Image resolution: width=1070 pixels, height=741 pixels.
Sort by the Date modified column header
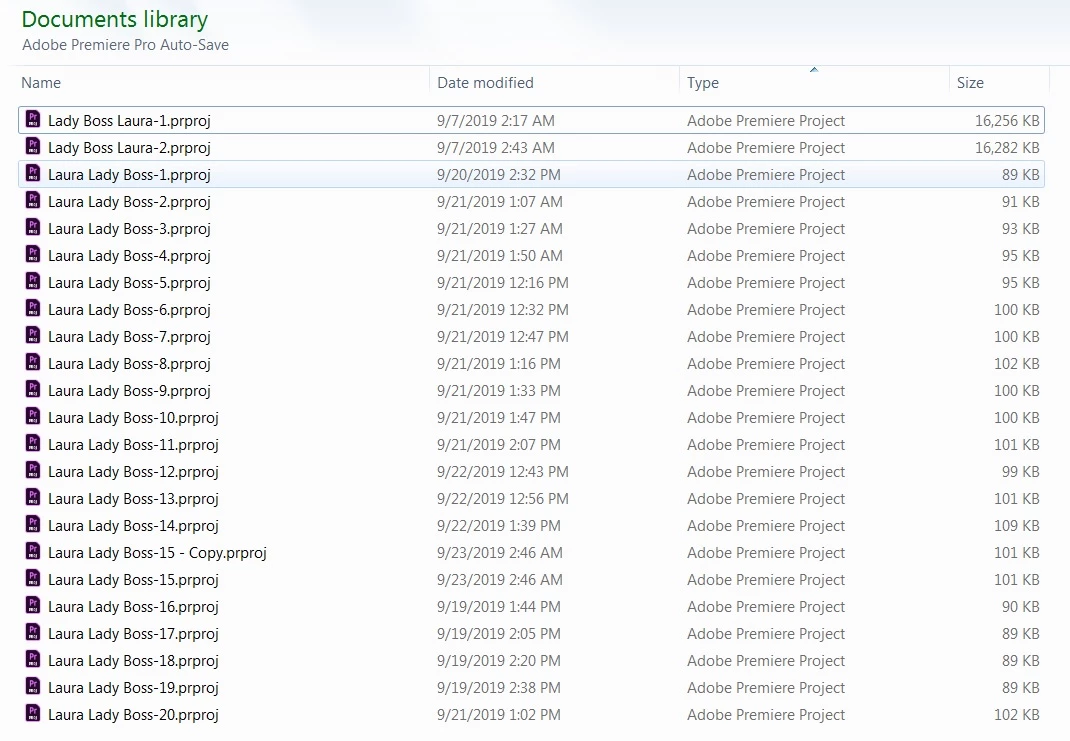[x=485, y=83]
